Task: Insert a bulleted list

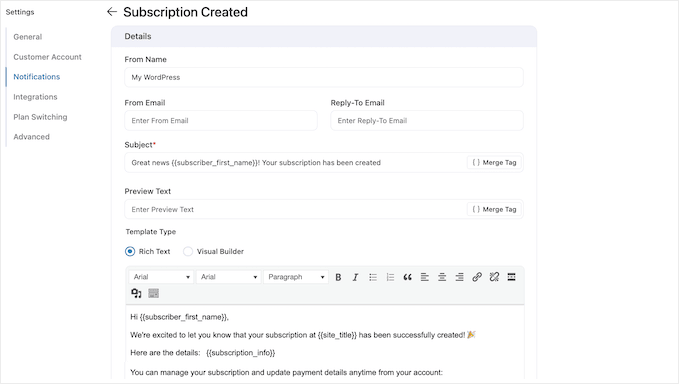Action: (x=373, y=277)
